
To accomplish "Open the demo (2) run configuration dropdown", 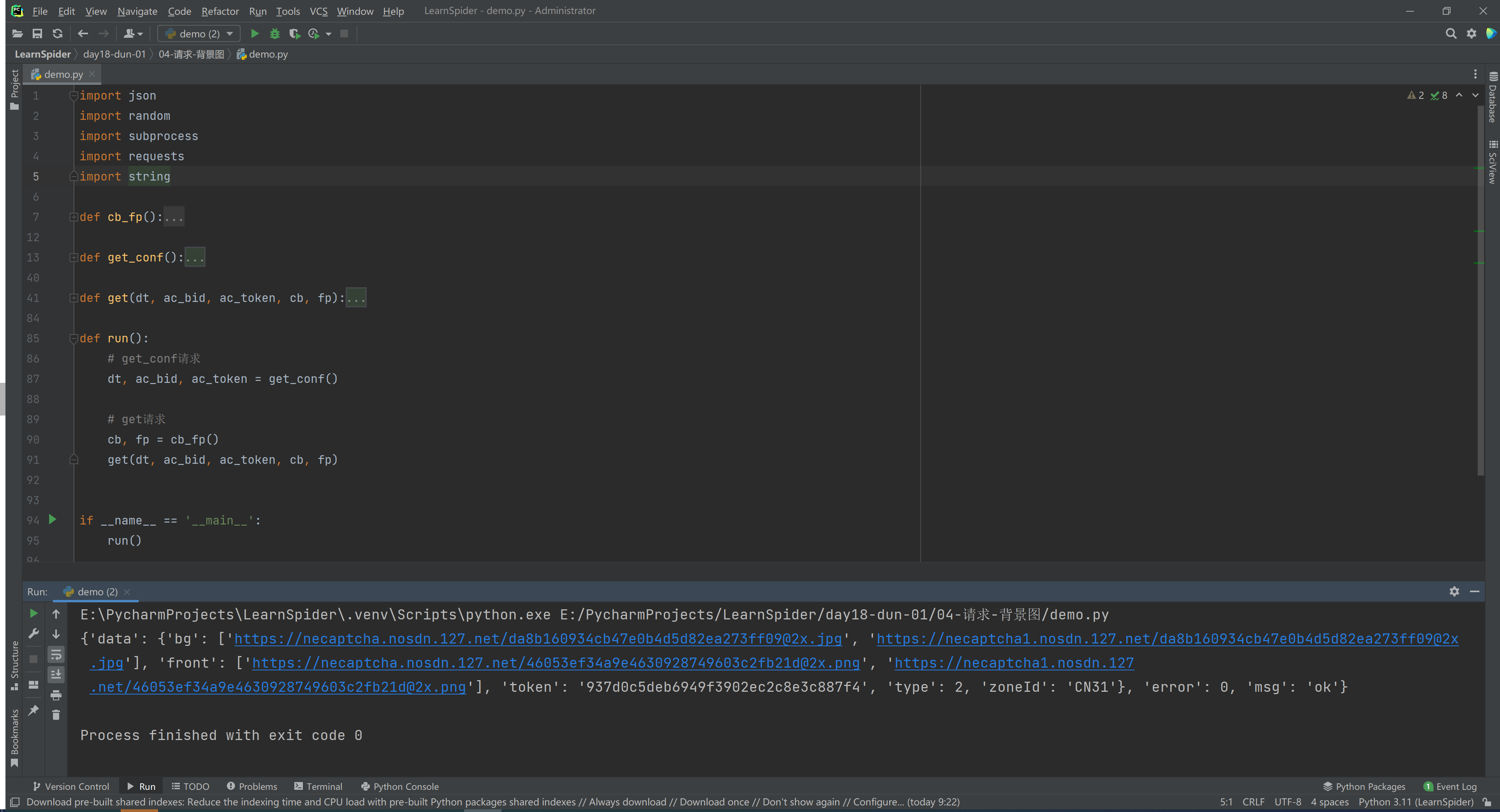I will pos(199,34).
